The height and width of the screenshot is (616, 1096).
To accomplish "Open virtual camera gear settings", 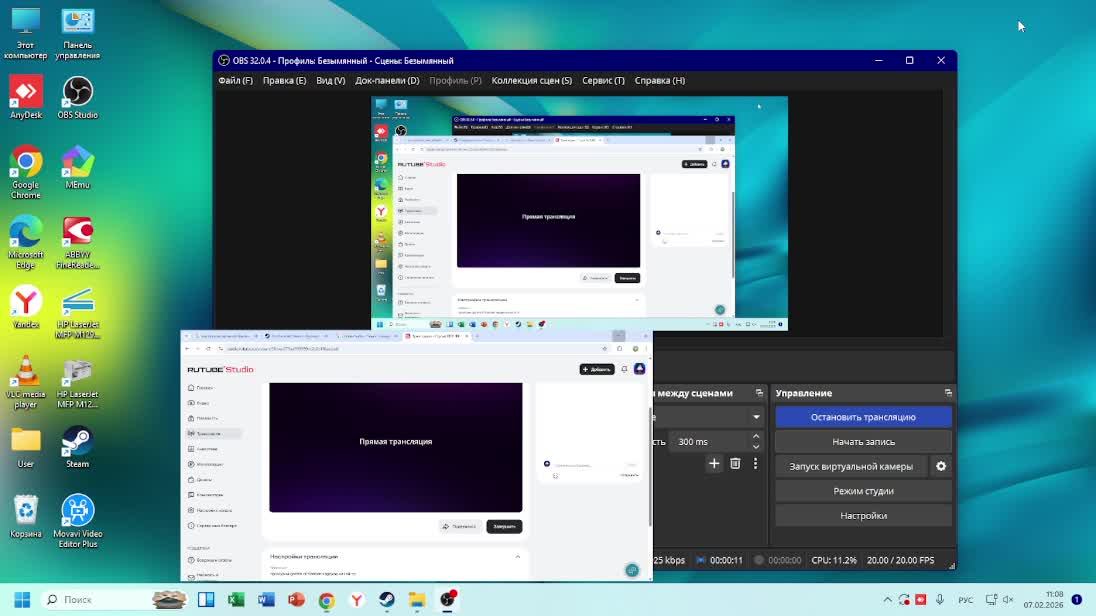I will (941, 466).
